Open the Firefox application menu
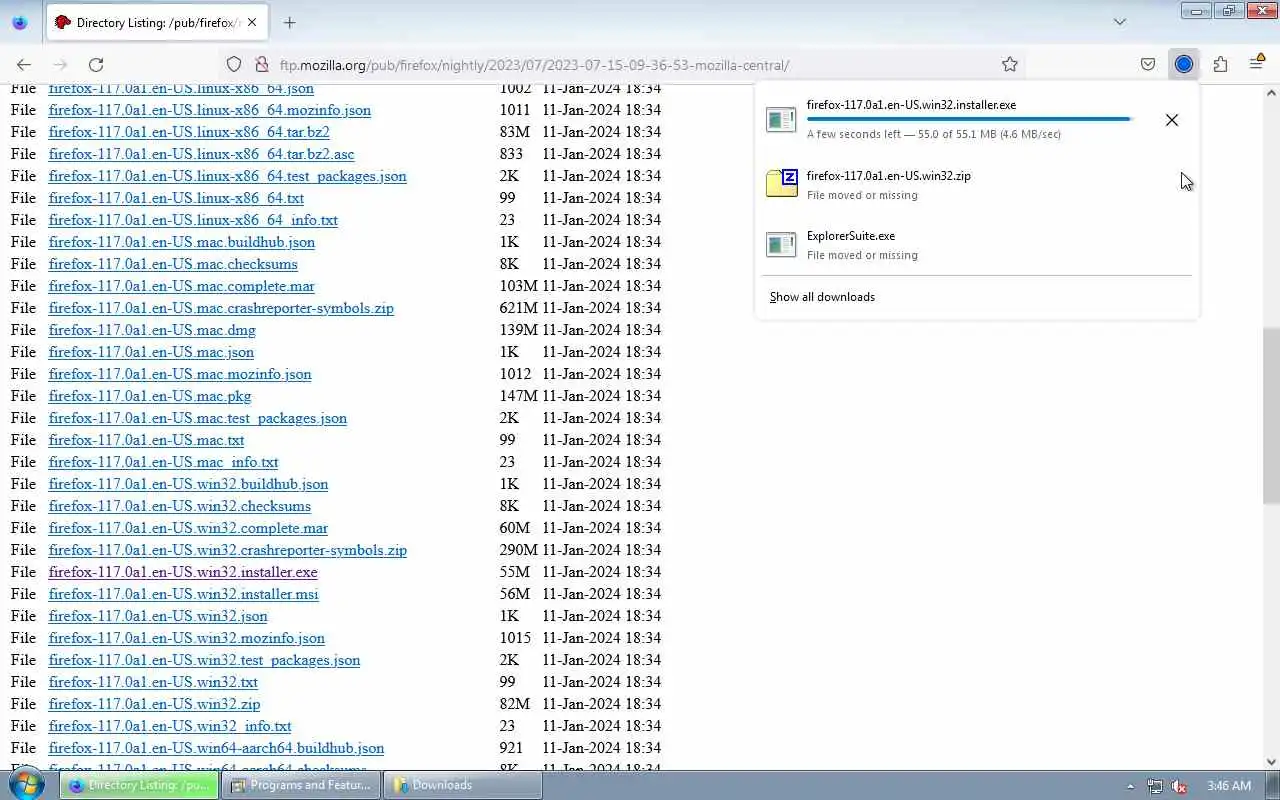1280x800 pixels. coord(1257,65)
